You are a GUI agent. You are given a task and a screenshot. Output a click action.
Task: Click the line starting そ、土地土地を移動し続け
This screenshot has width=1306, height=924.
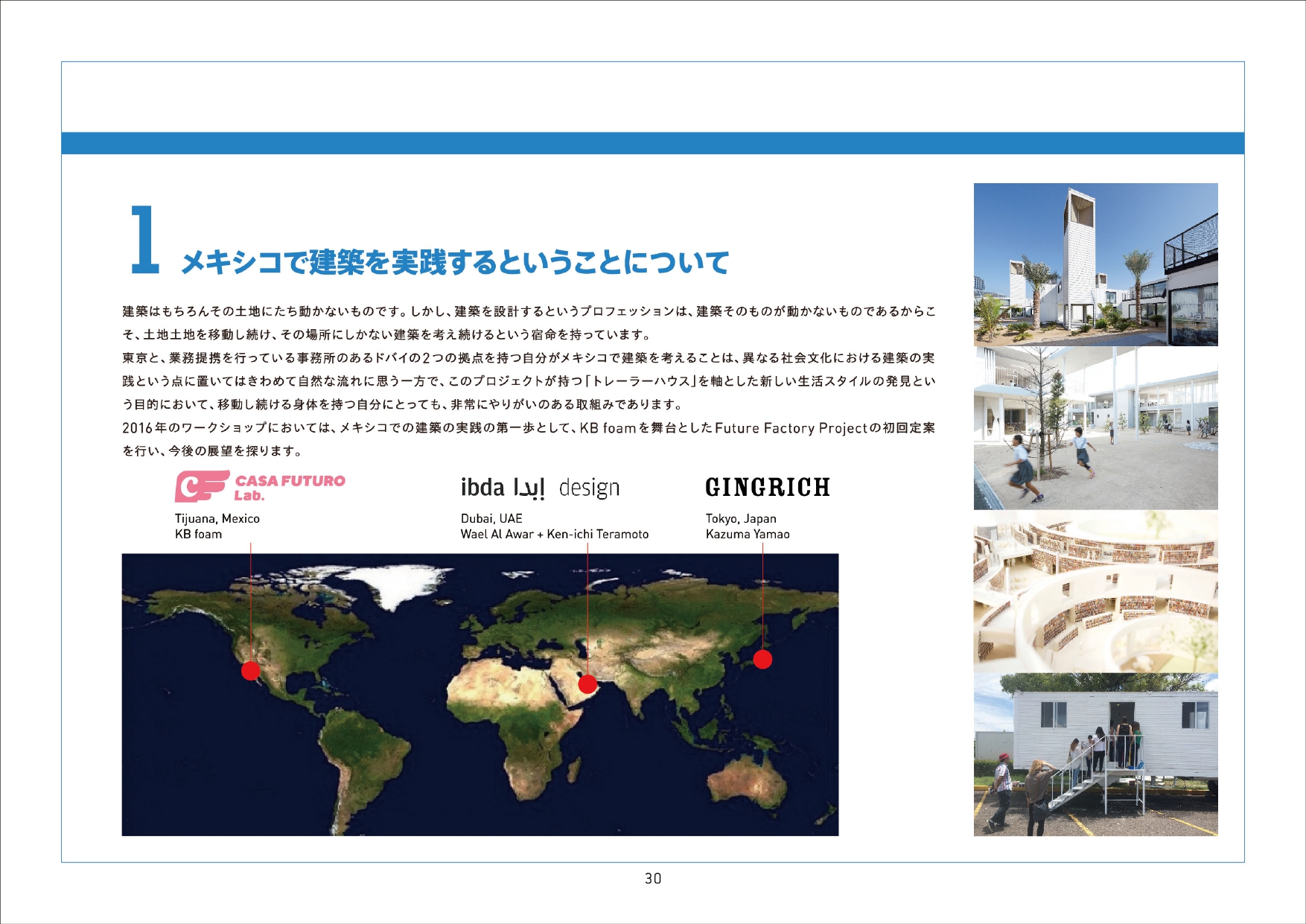tap(387, 334)
